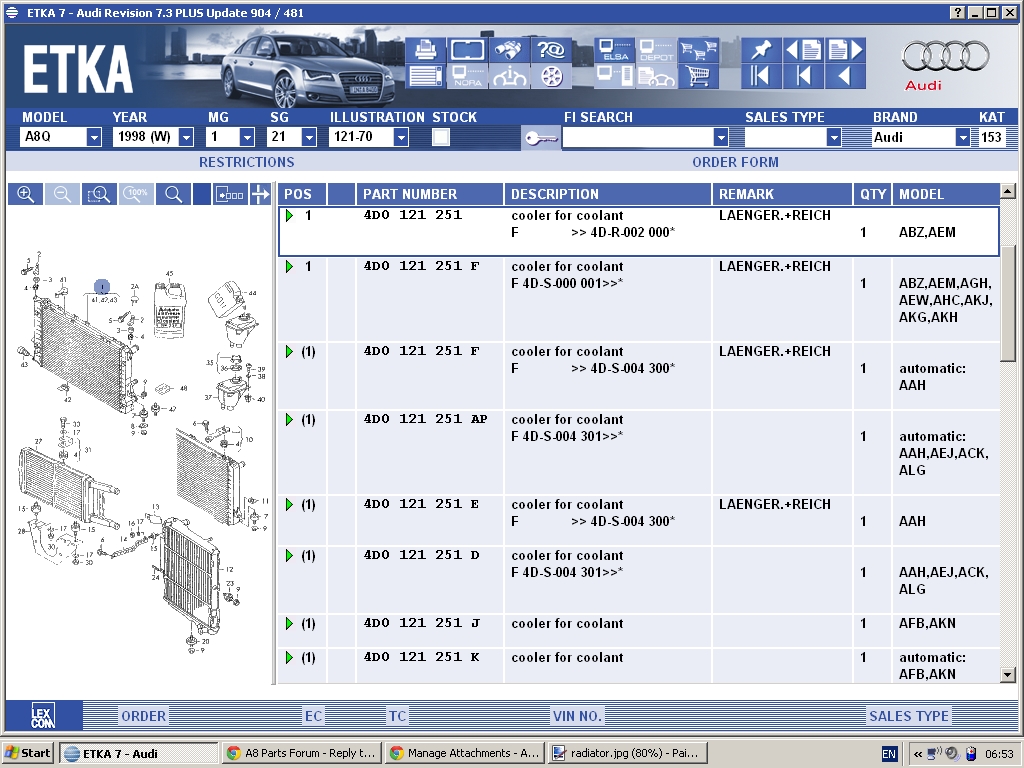Click the car with documents icon
Screen dimensions: 1024x768
tap(656, 76)
